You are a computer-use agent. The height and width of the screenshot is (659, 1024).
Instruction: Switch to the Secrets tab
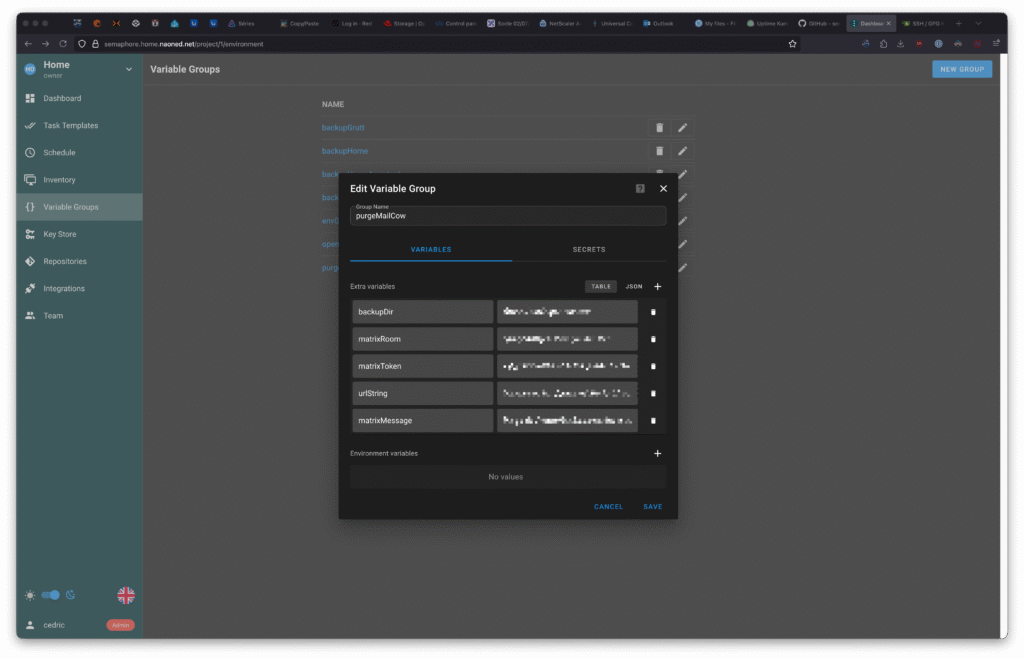point(589,249)
